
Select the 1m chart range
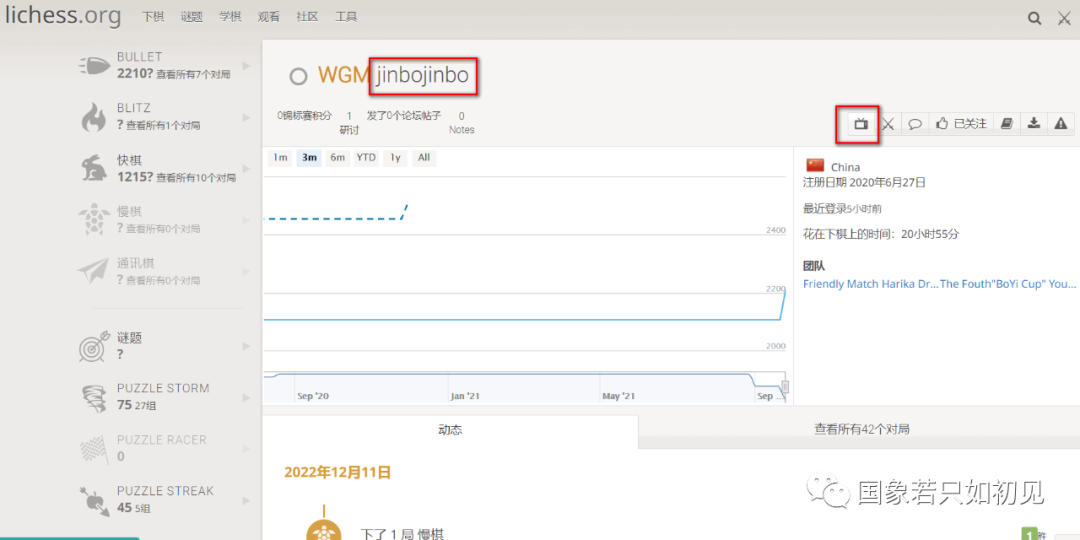(280, 158)
